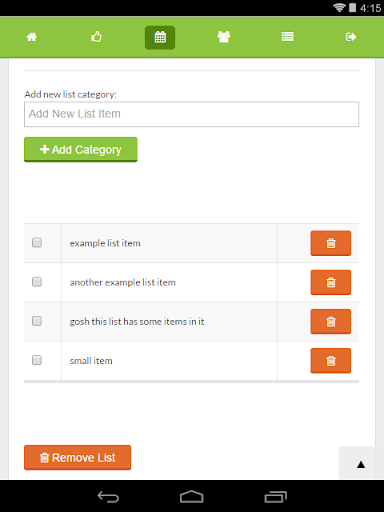
Task: Open the group people icon
Action: click(224, 37)
